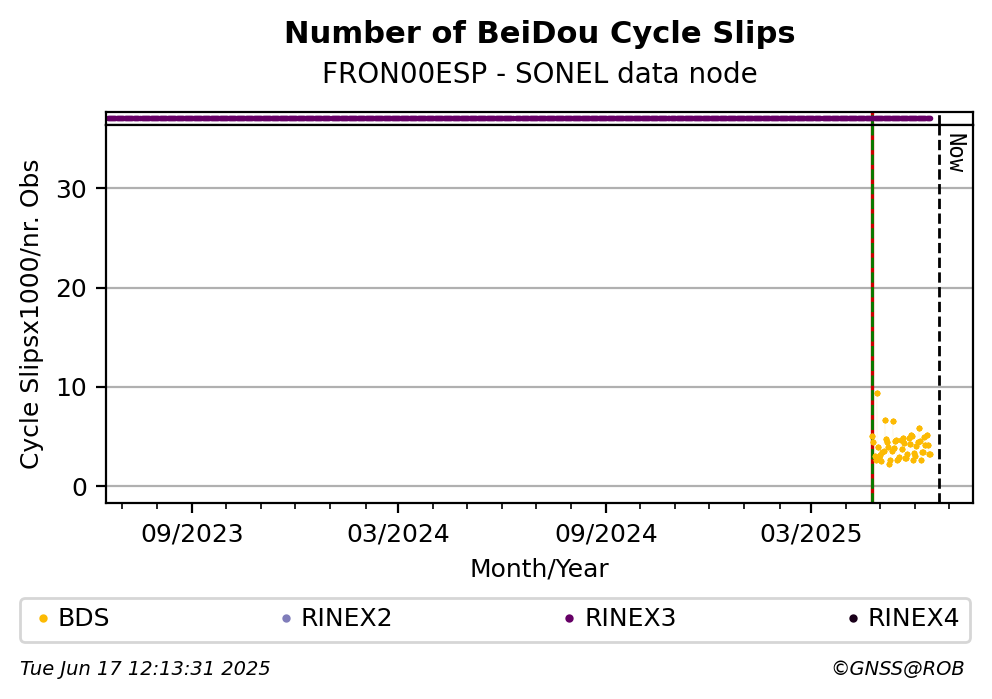Click the chart title Number of BeiDou Cycle Slips

pyautogui.click(x=540, y=33)
